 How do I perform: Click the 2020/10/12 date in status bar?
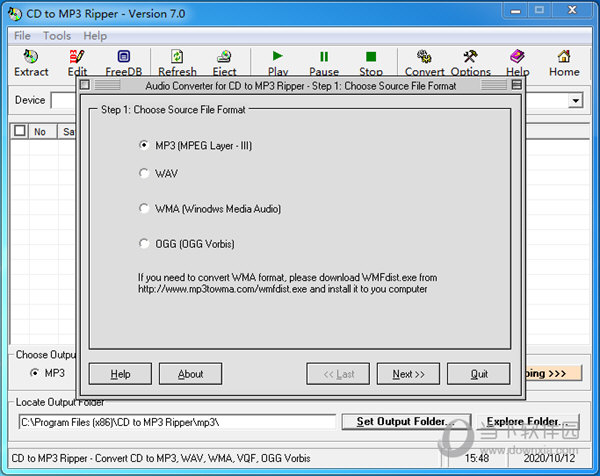pos(549,458)
